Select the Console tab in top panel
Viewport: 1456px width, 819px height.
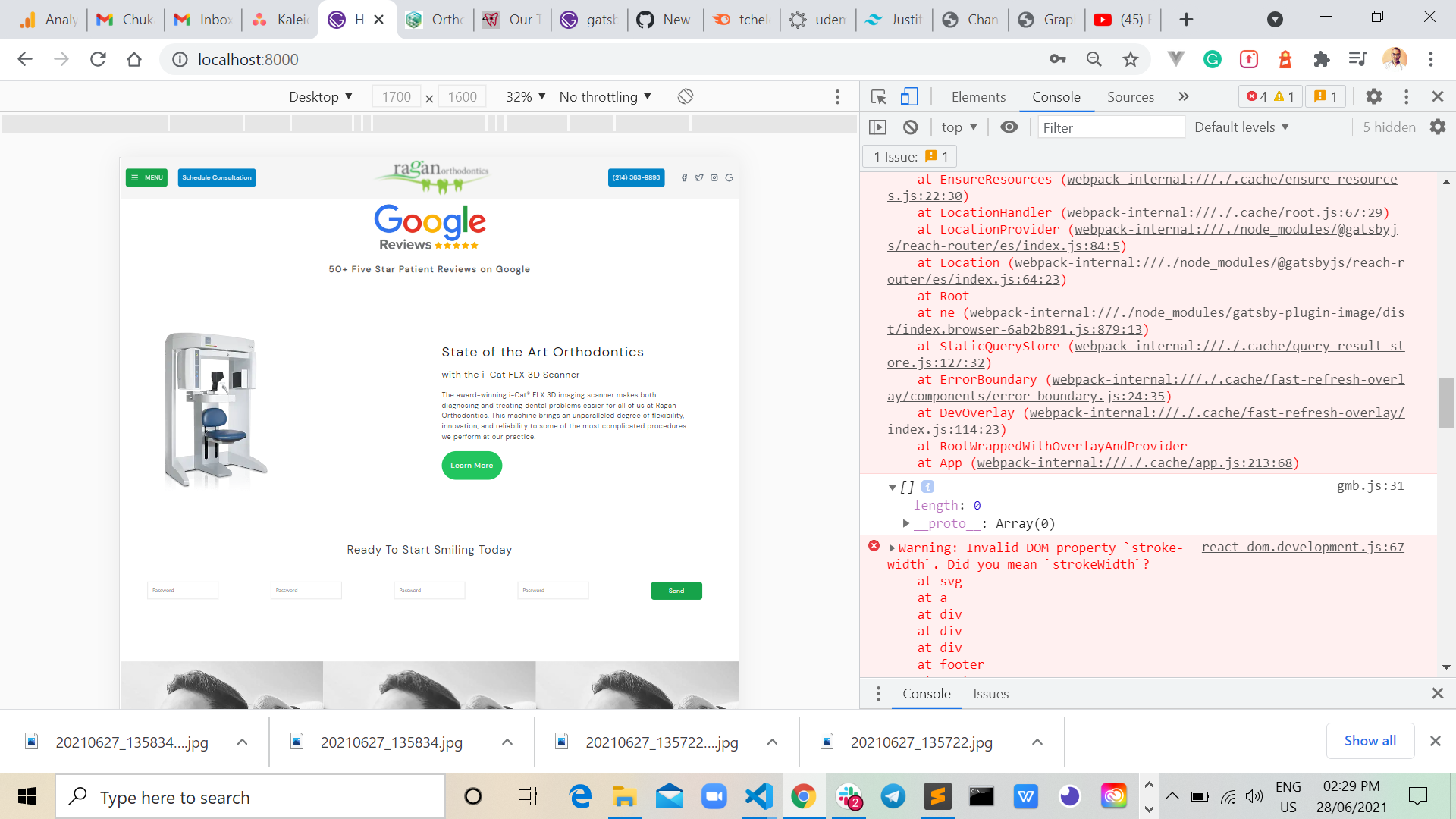1056,96
